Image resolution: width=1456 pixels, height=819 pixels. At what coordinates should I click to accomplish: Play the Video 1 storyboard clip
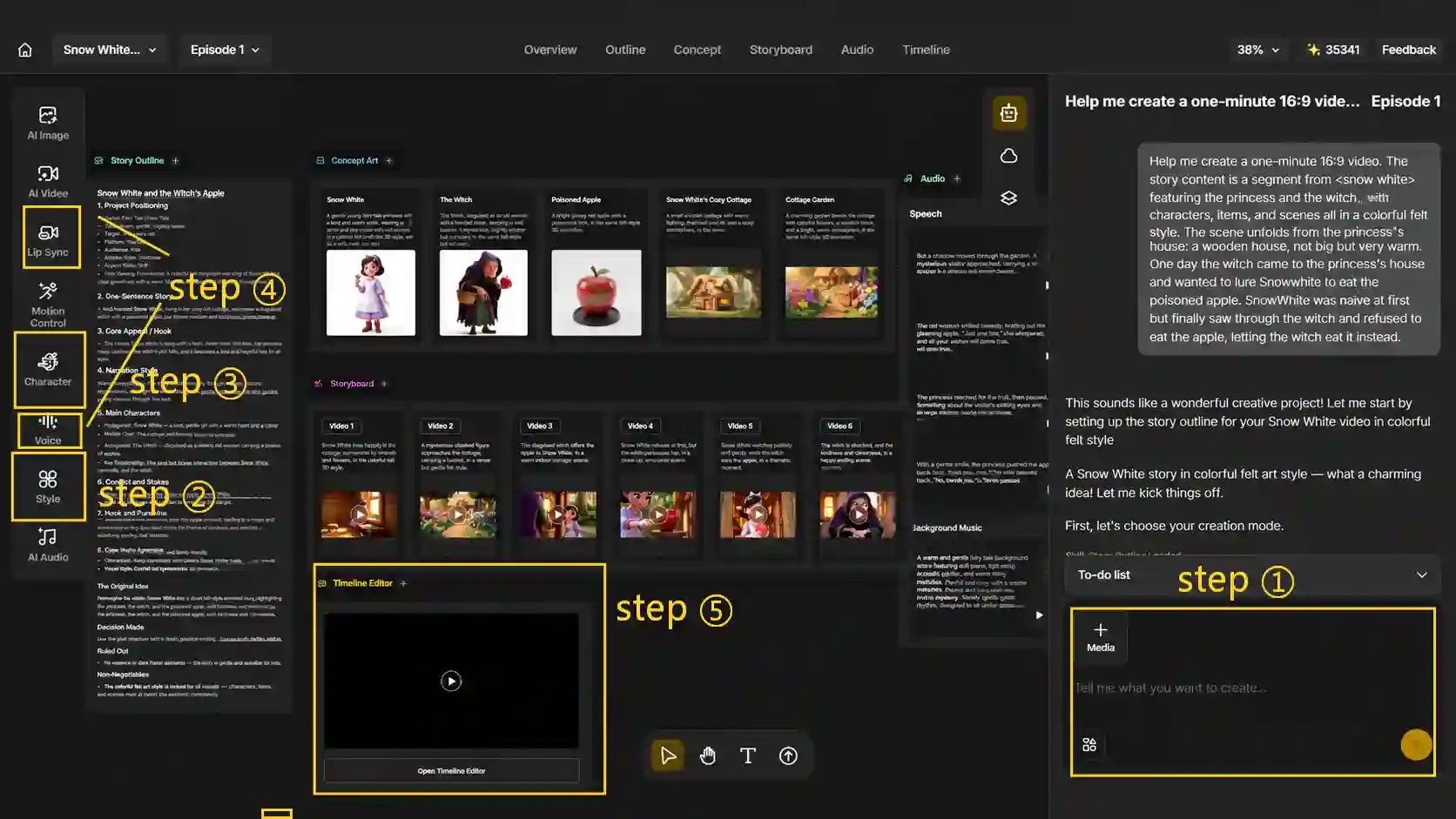[359, 514]
